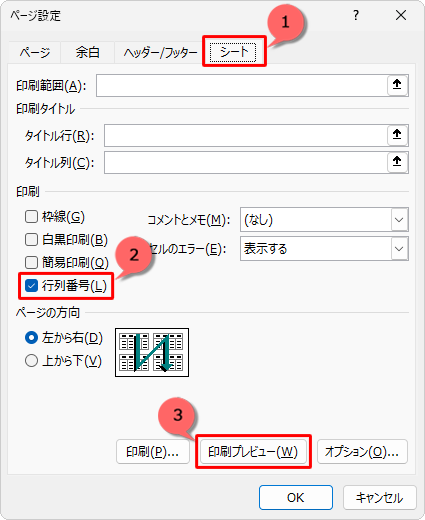Click into the タイトル列(C) input field

click(246, 162)
